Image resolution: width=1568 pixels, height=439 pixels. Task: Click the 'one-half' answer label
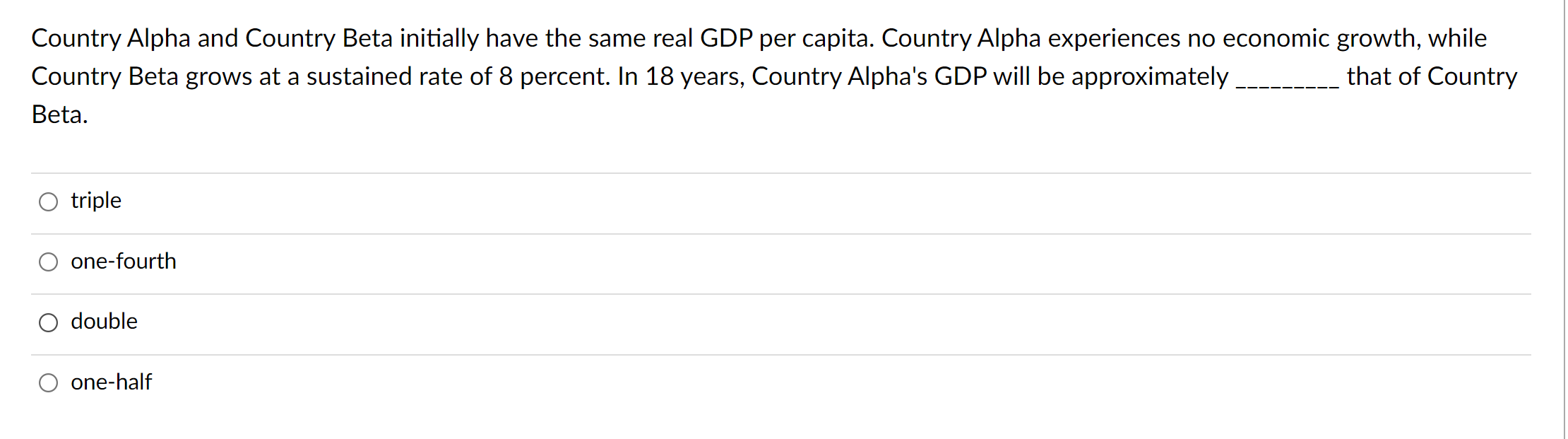click(111, 382)
